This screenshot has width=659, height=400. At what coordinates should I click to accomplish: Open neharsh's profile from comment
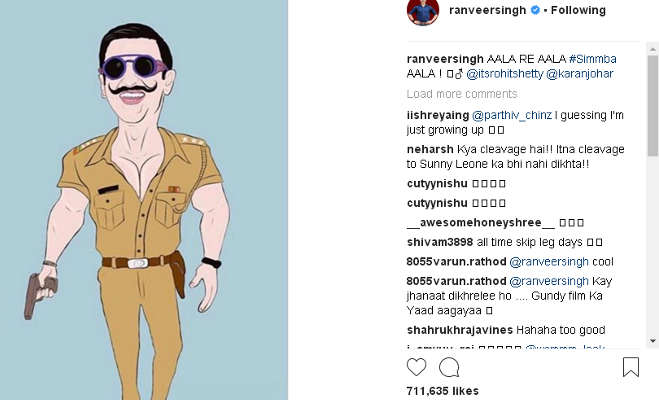coord(430,149)
